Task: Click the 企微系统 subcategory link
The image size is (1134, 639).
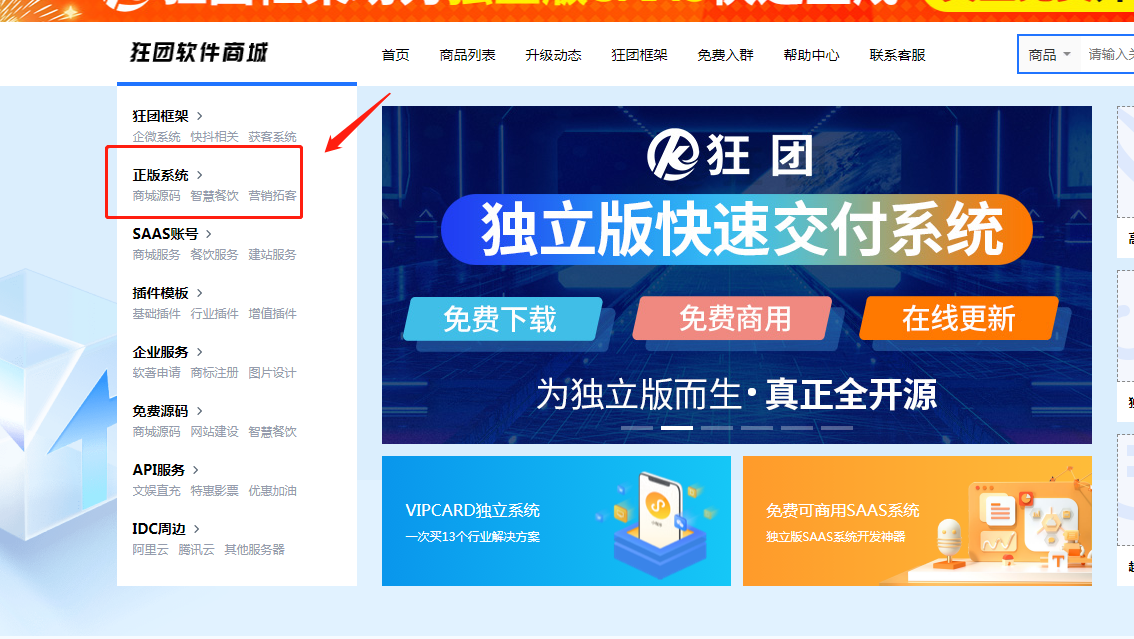Action: coord(156,137)
